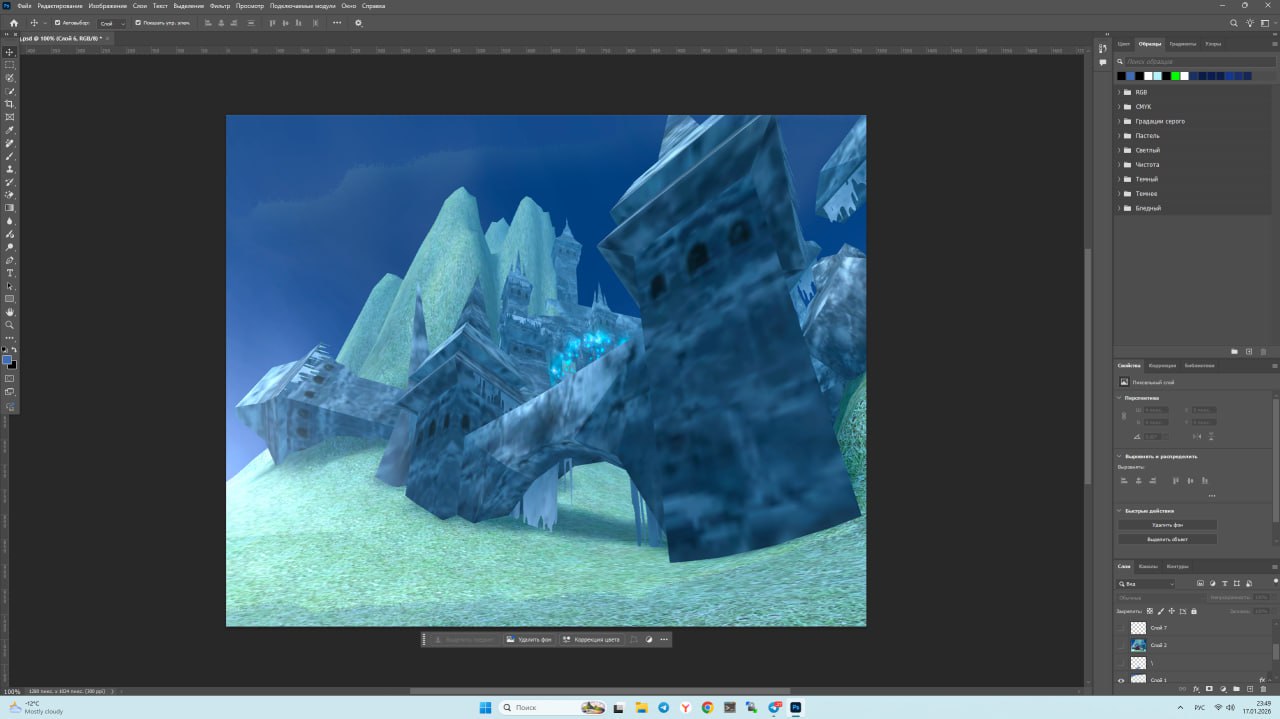Viewport: 1280px width, 719px height.
Task: Pick the bright green swatch
Action: tap(1175, 76)
